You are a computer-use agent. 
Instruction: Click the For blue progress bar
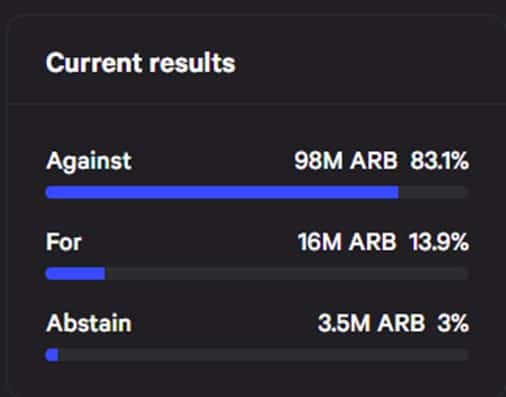[76, 274]
